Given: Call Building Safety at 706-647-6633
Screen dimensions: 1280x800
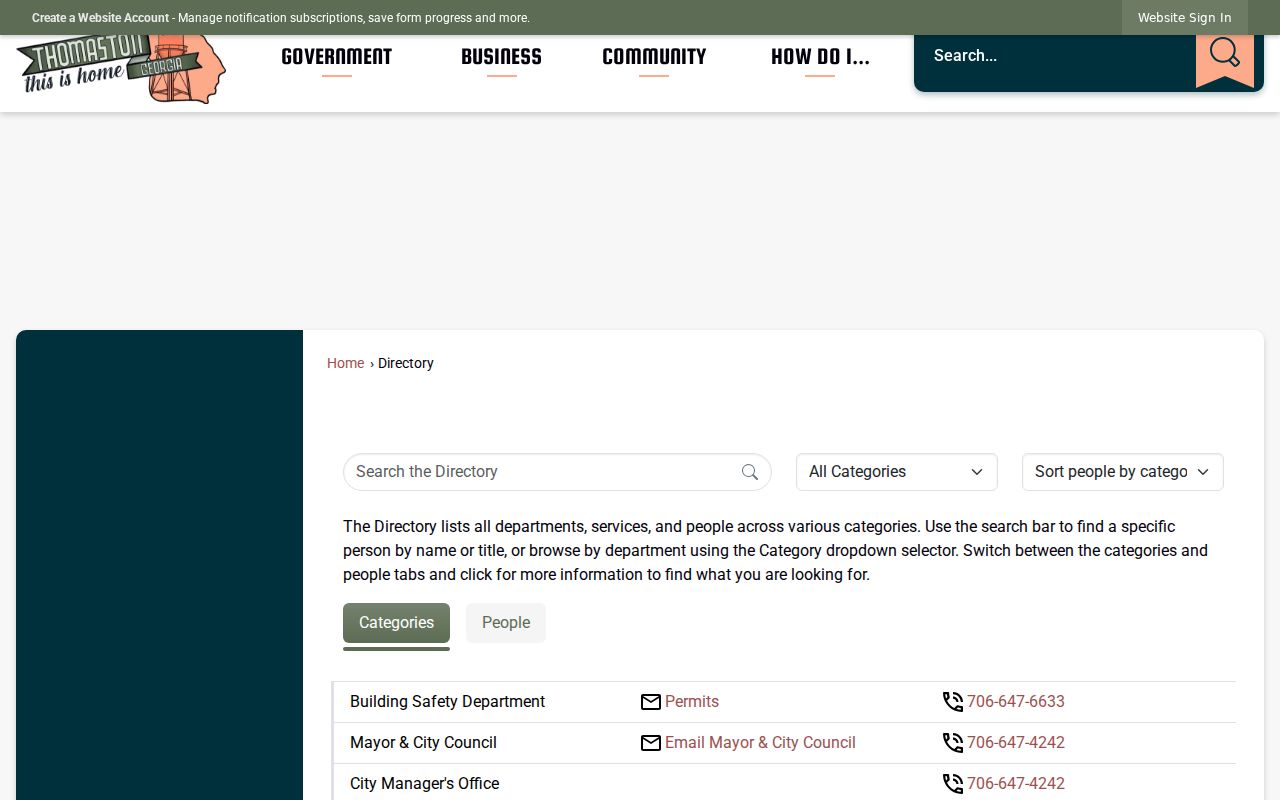Looking at the screenshot, I should tap(1016, 702).
